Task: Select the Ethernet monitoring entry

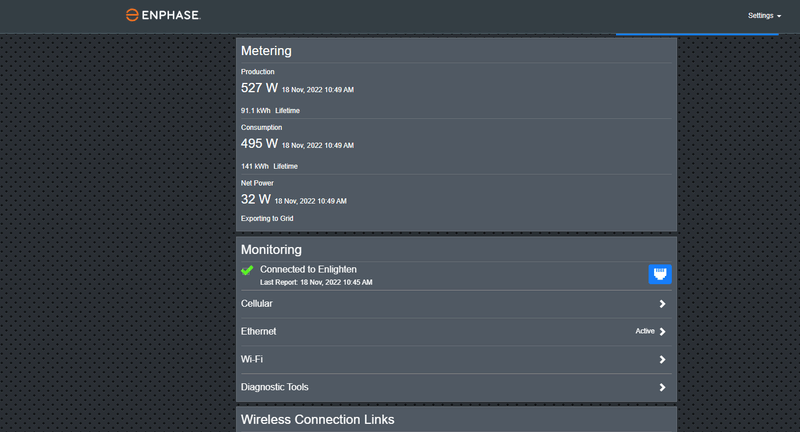Action: pyautogui.click(x=259, y=331)
